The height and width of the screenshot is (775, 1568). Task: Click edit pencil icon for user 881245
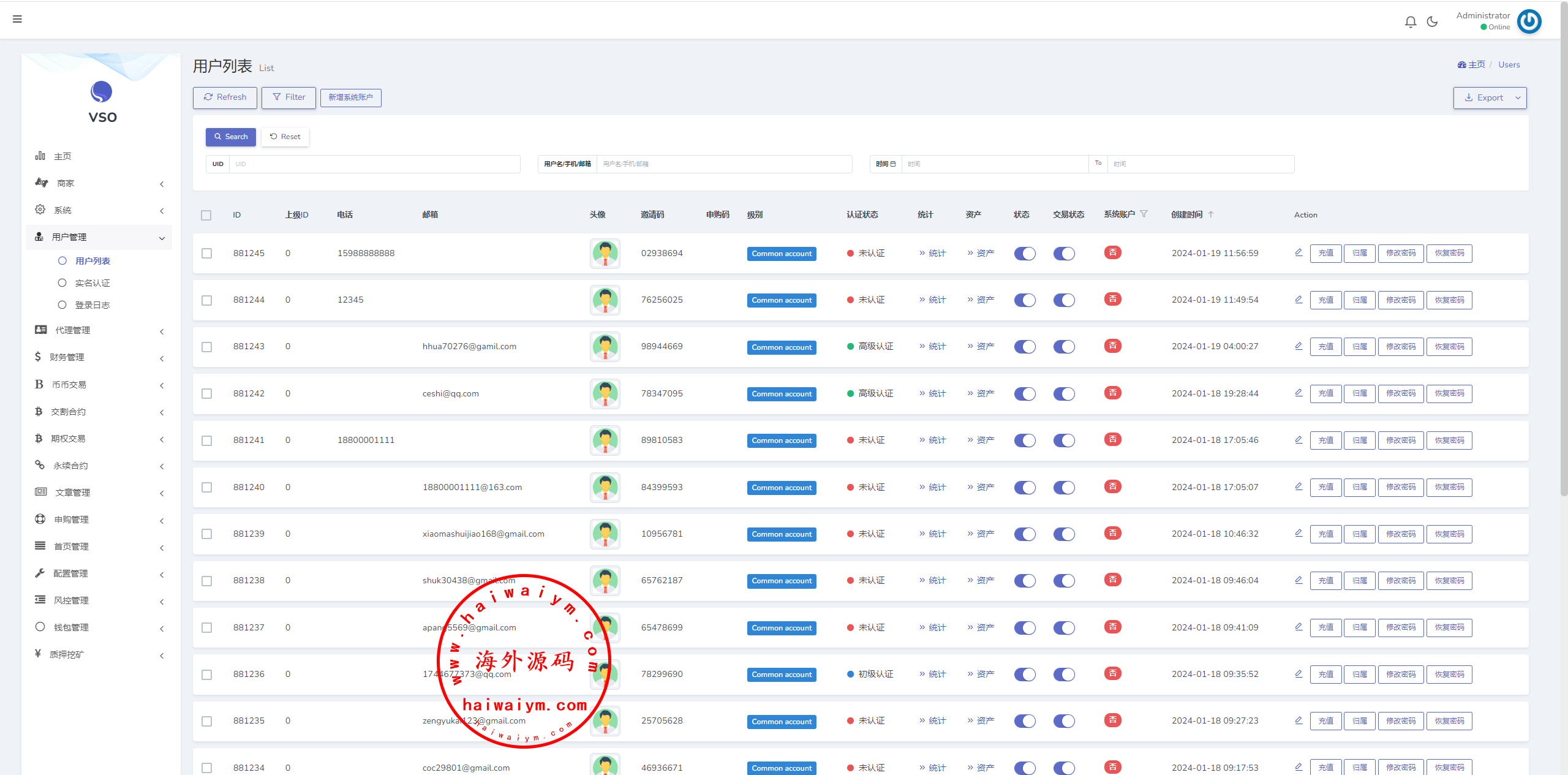[x=1298, y=252]
